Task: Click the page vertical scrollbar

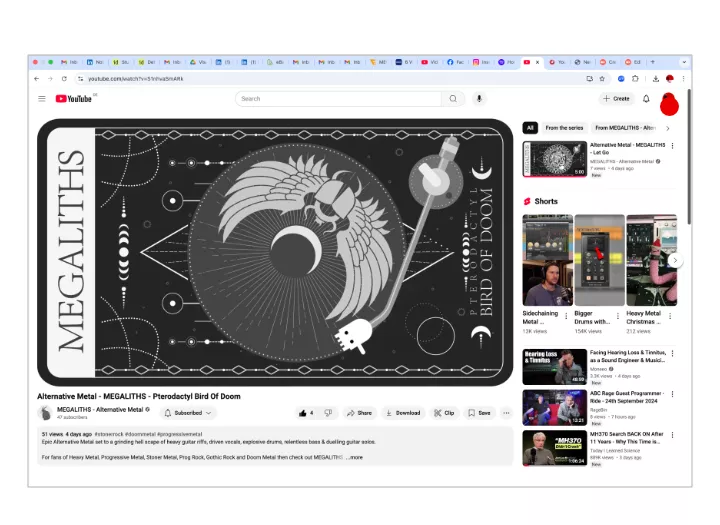Action: [689, 156]
